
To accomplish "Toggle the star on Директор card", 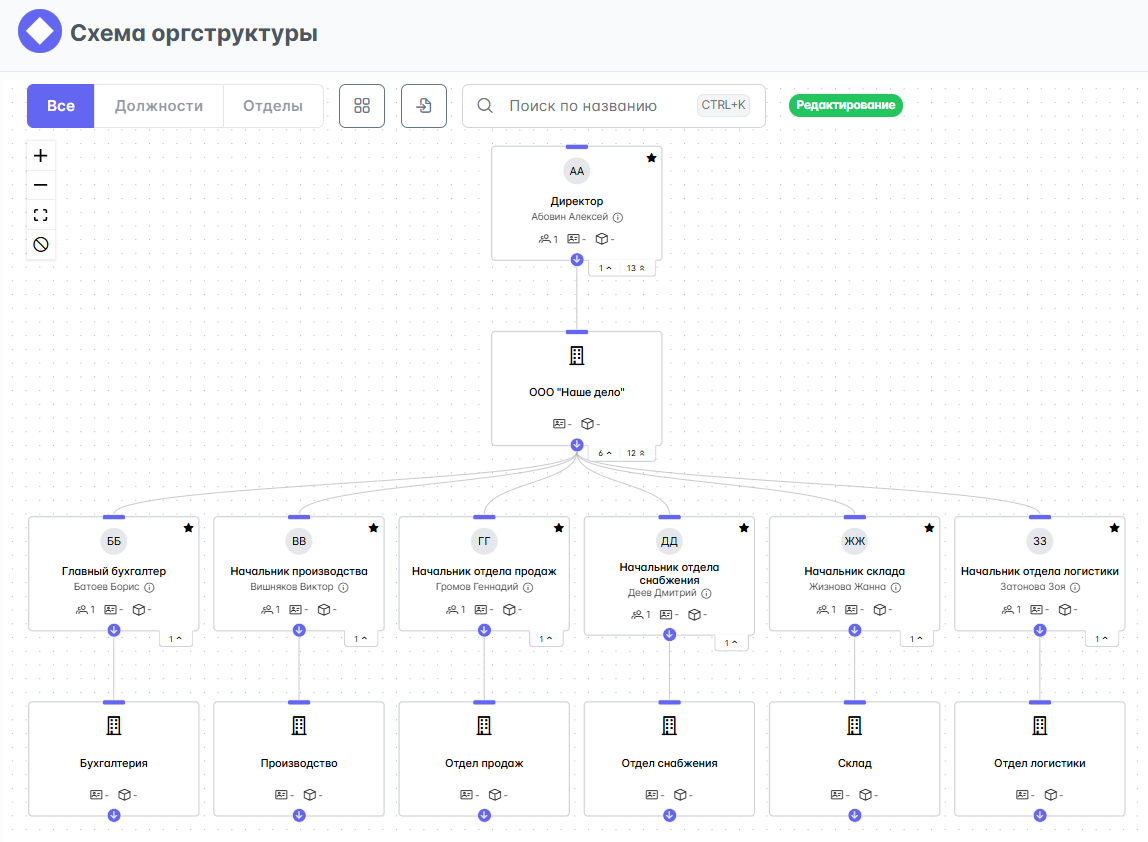I will [651, 158].
